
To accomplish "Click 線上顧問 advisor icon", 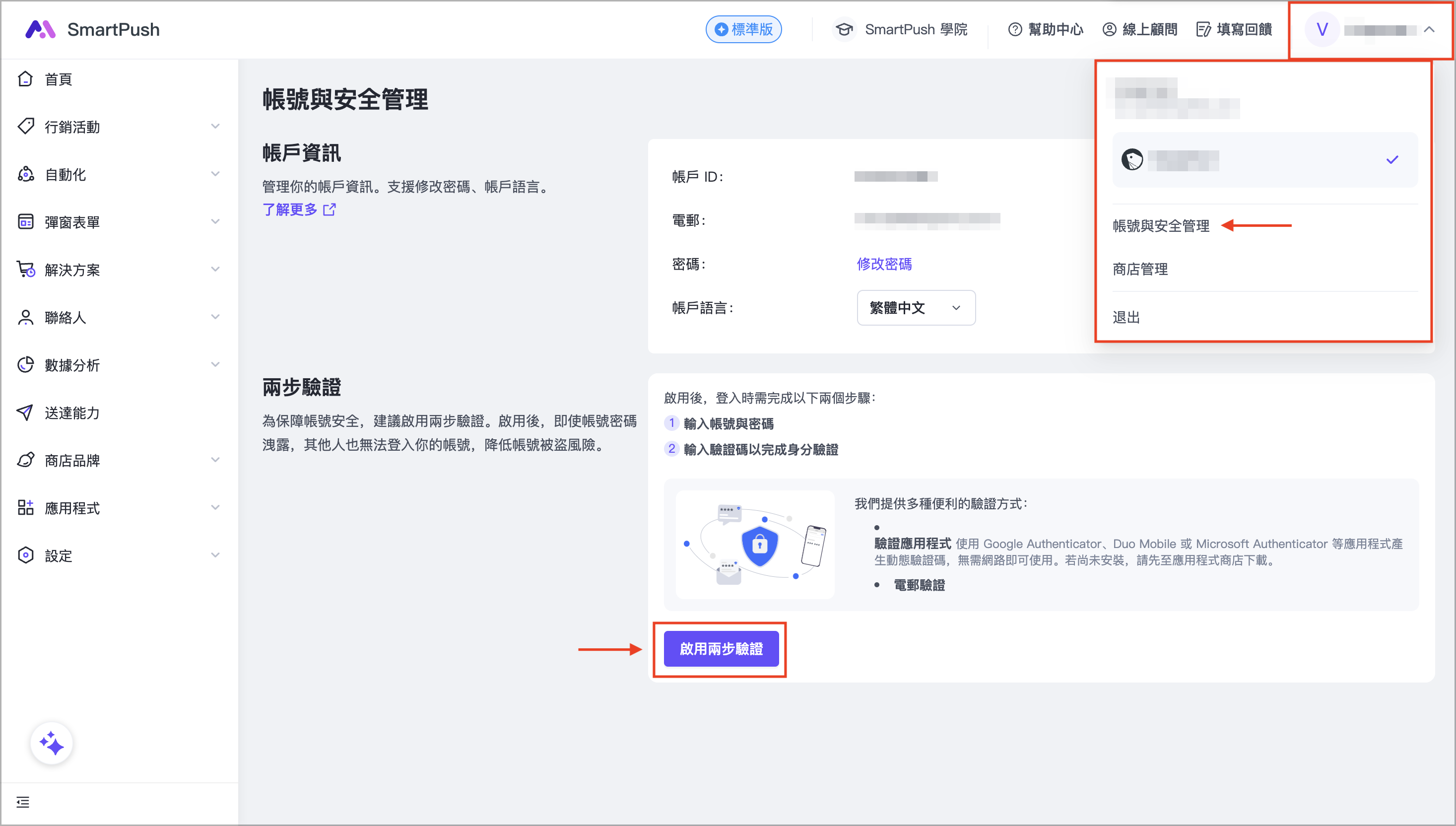I will pyautogui.click(x=1109, y=29).
